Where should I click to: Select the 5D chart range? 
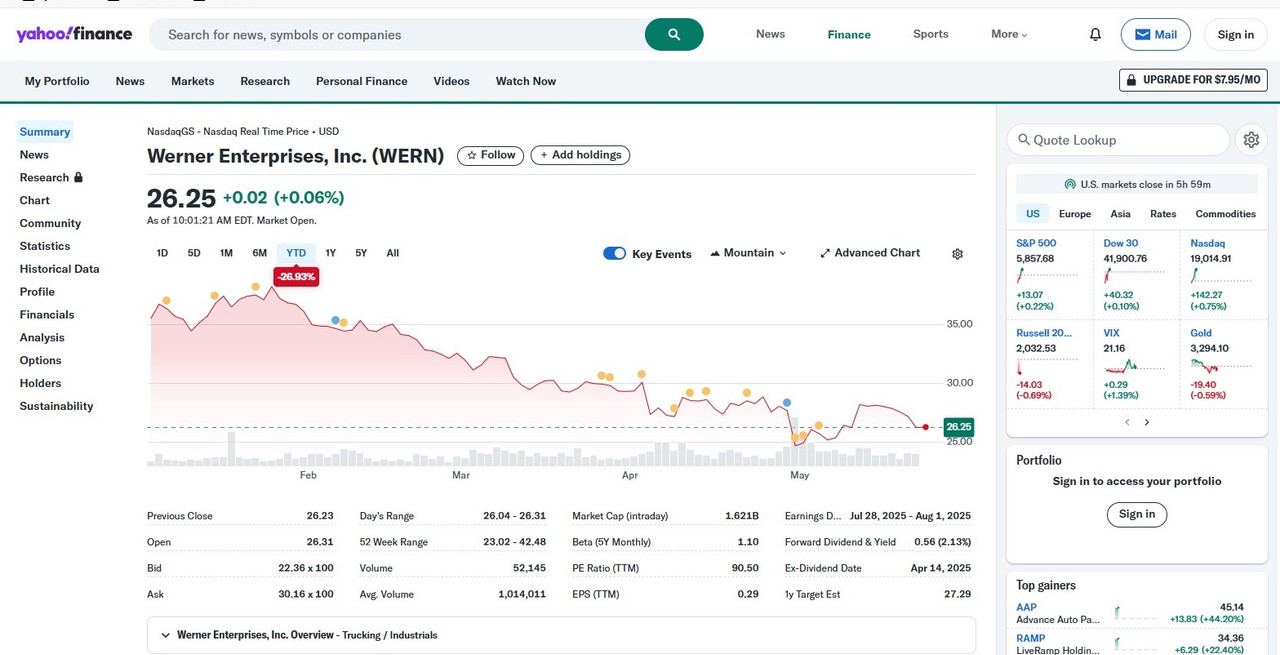[x=194, y=253]
